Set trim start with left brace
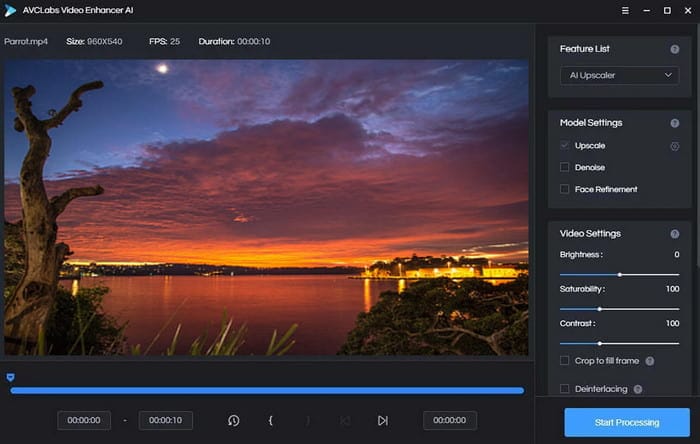This screenshot has height=444, width=700. [x=271, y=420]
